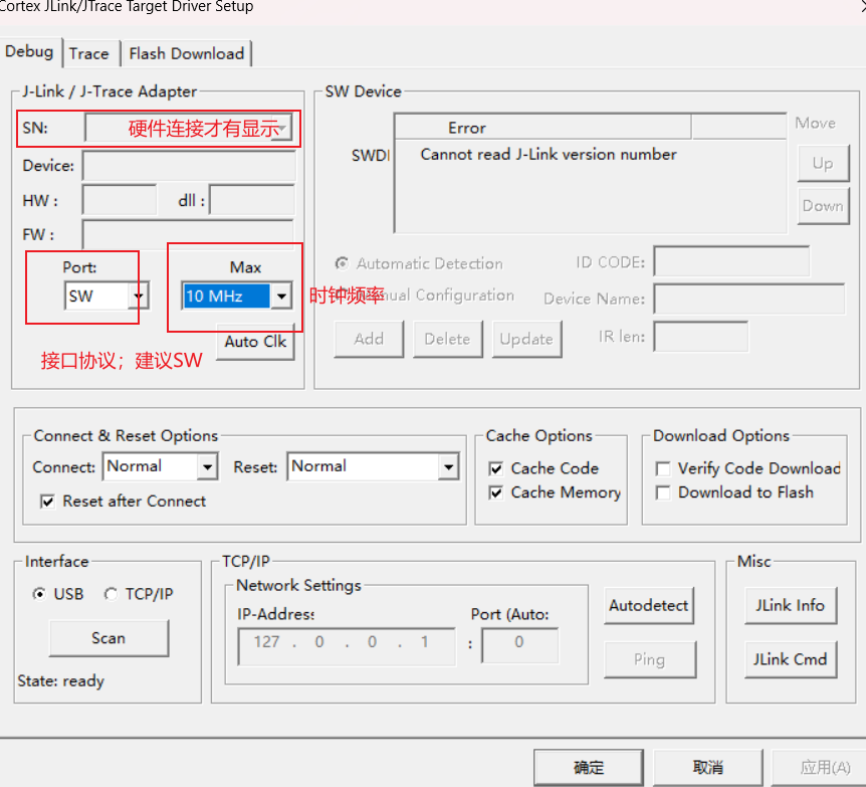The image size is (866, 787).
Task: Click the Move Down button
Action: (823, 206)
